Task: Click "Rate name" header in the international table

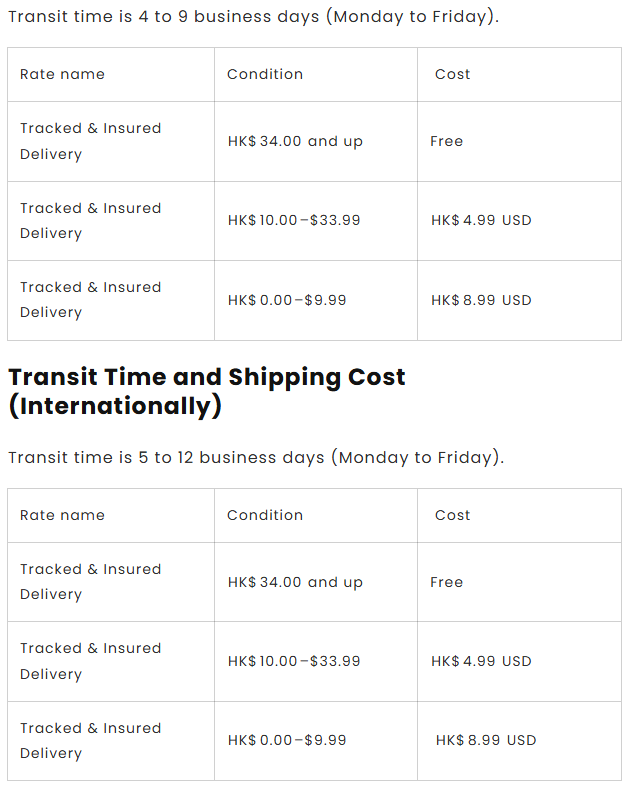Action: pyautogui.click(x=62, y=515)
